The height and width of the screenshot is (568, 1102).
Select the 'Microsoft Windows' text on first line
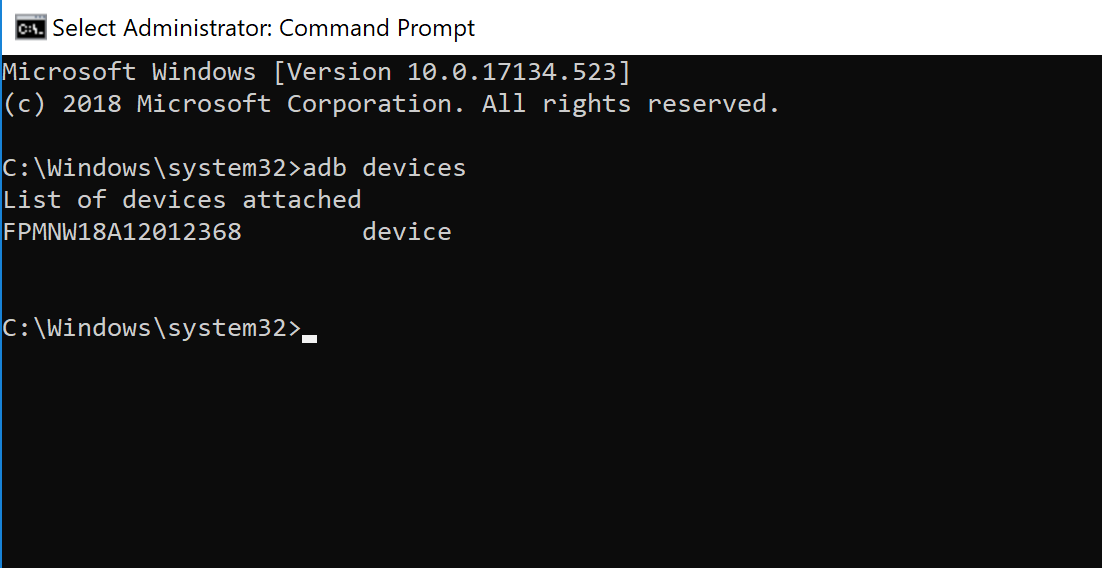click(129, 72)
